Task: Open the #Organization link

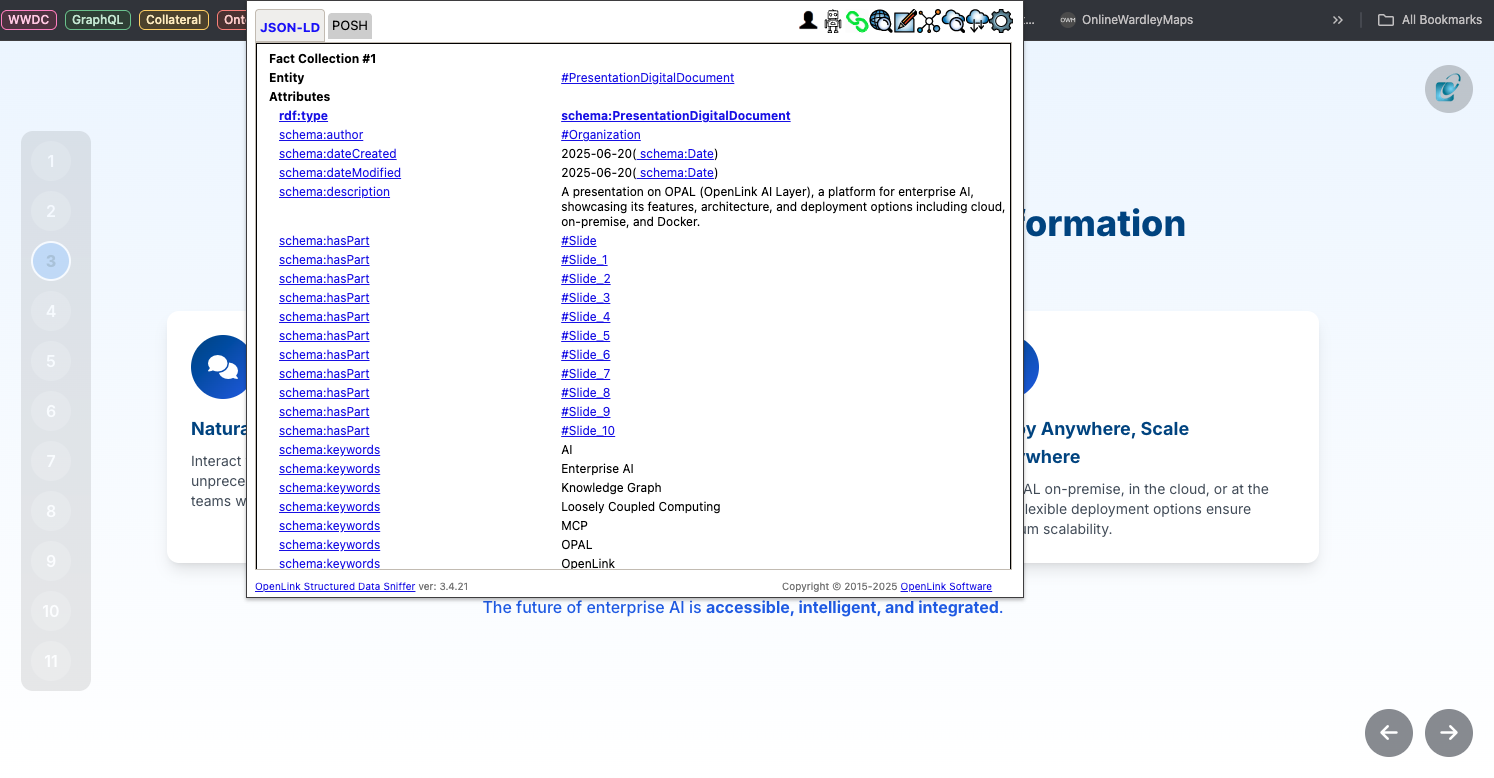Action: (601, 135)
